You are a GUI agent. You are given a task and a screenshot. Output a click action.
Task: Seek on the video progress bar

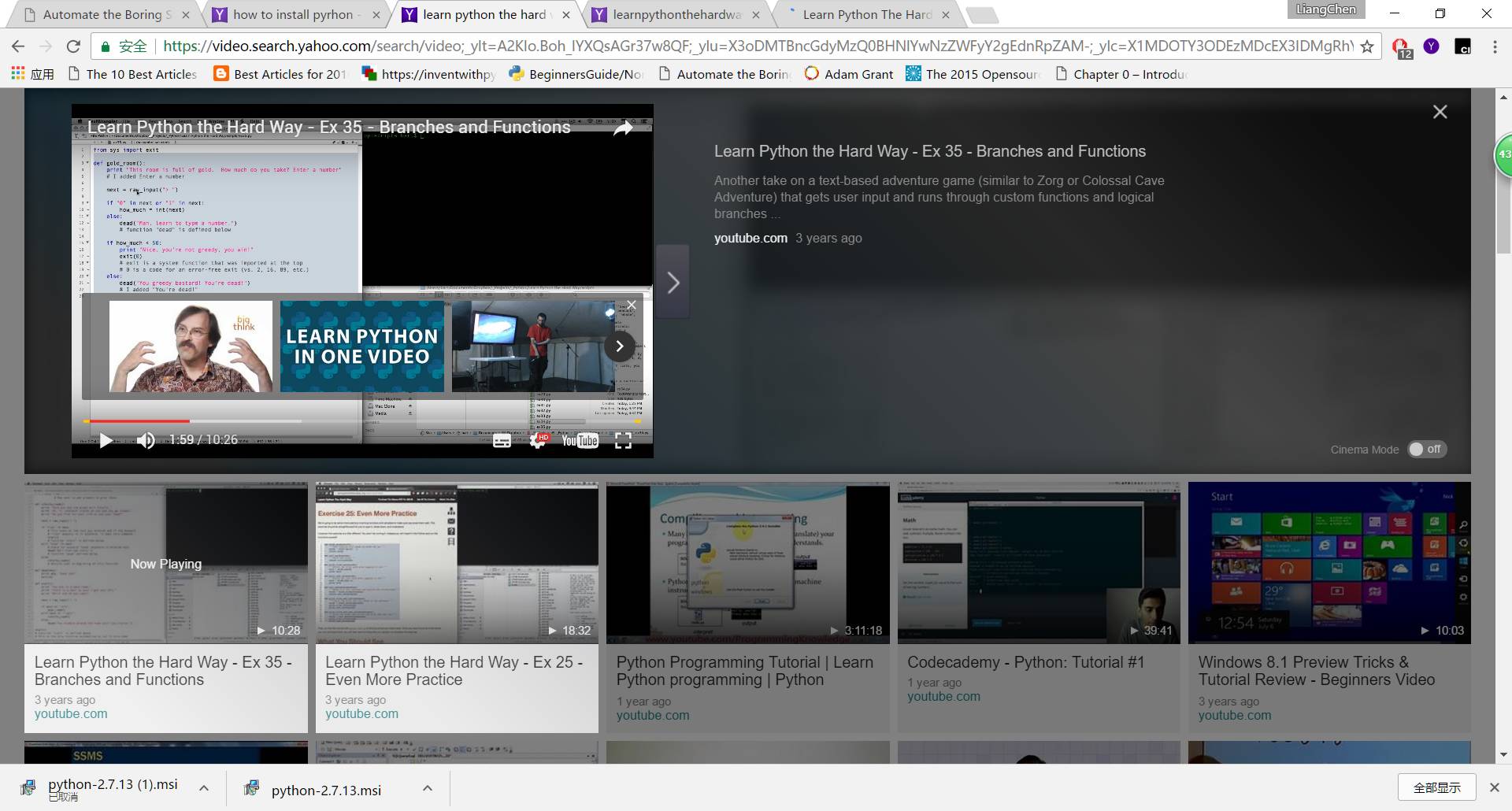pyautogui.click(x=362, y=421)
